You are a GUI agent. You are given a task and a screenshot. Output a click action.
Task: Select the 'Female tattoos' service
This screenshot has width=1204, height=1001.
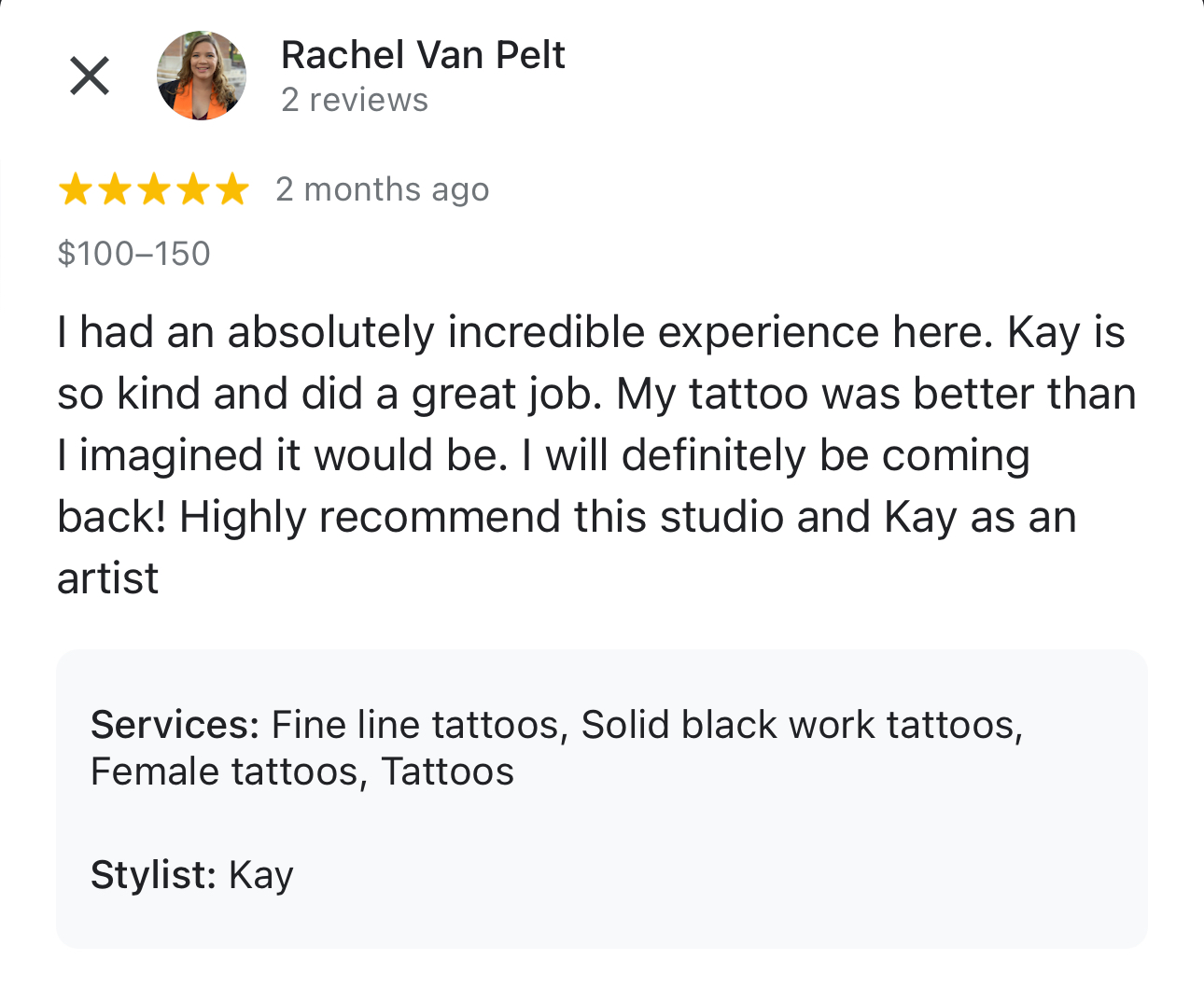225,772
